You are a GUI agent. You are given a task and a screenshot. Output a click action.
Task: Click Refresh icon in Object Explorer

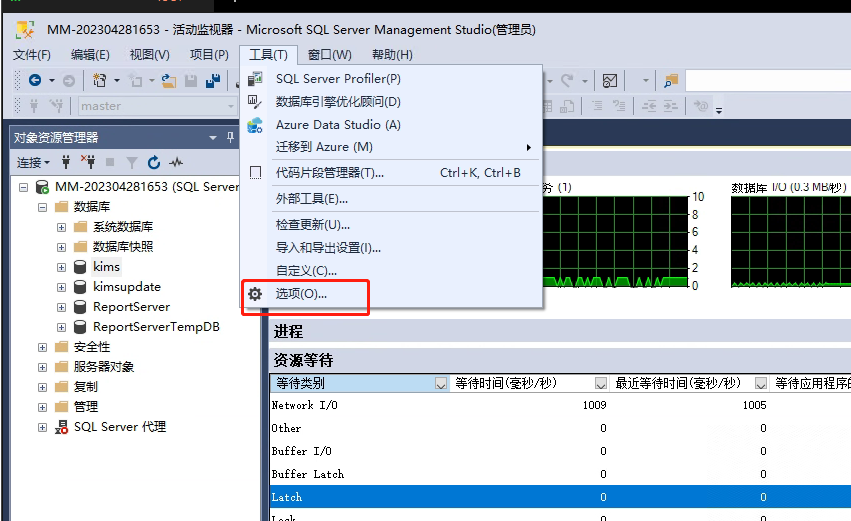tap(154, 162)
